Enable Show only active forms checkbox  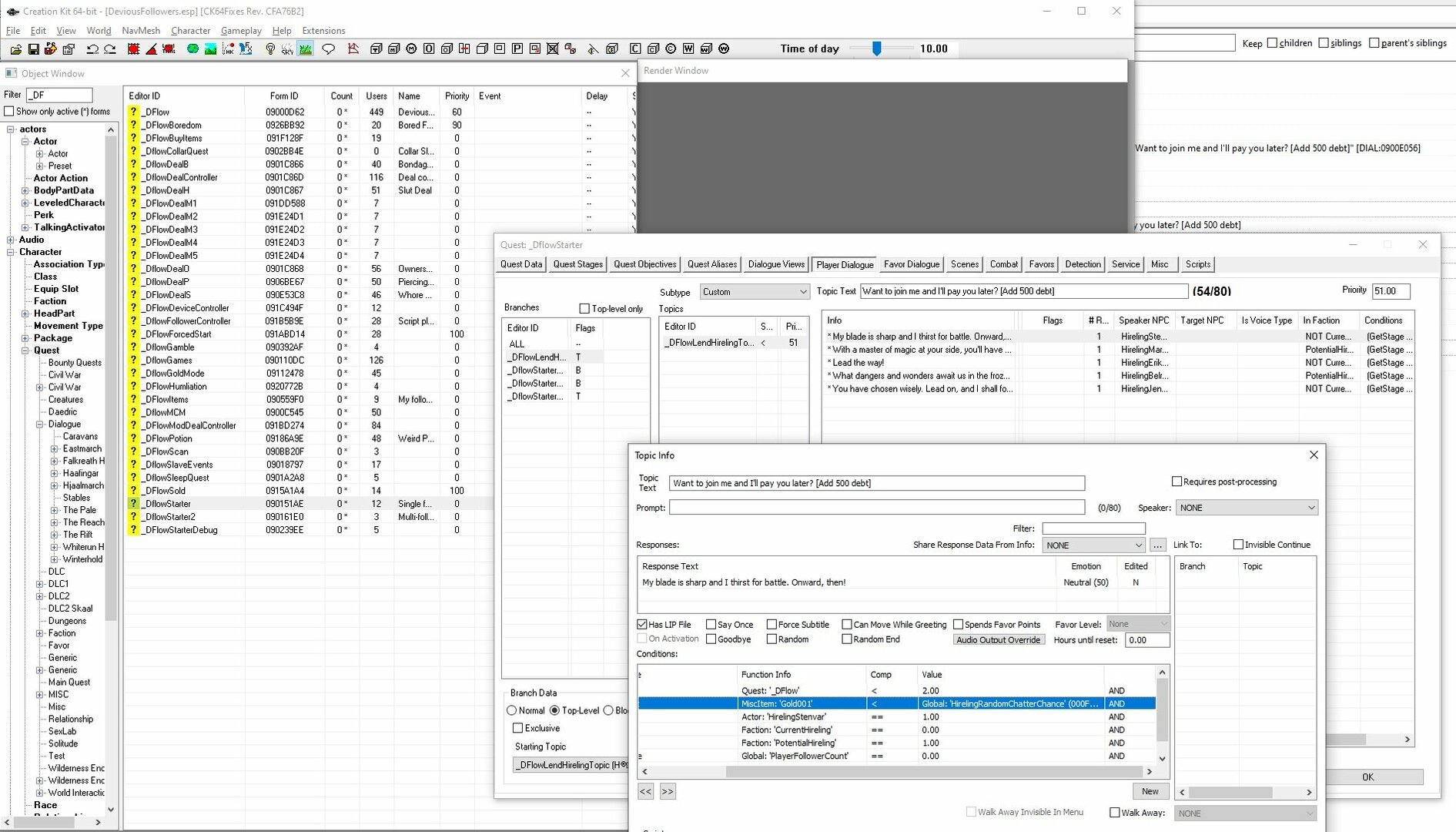[9, 112]
